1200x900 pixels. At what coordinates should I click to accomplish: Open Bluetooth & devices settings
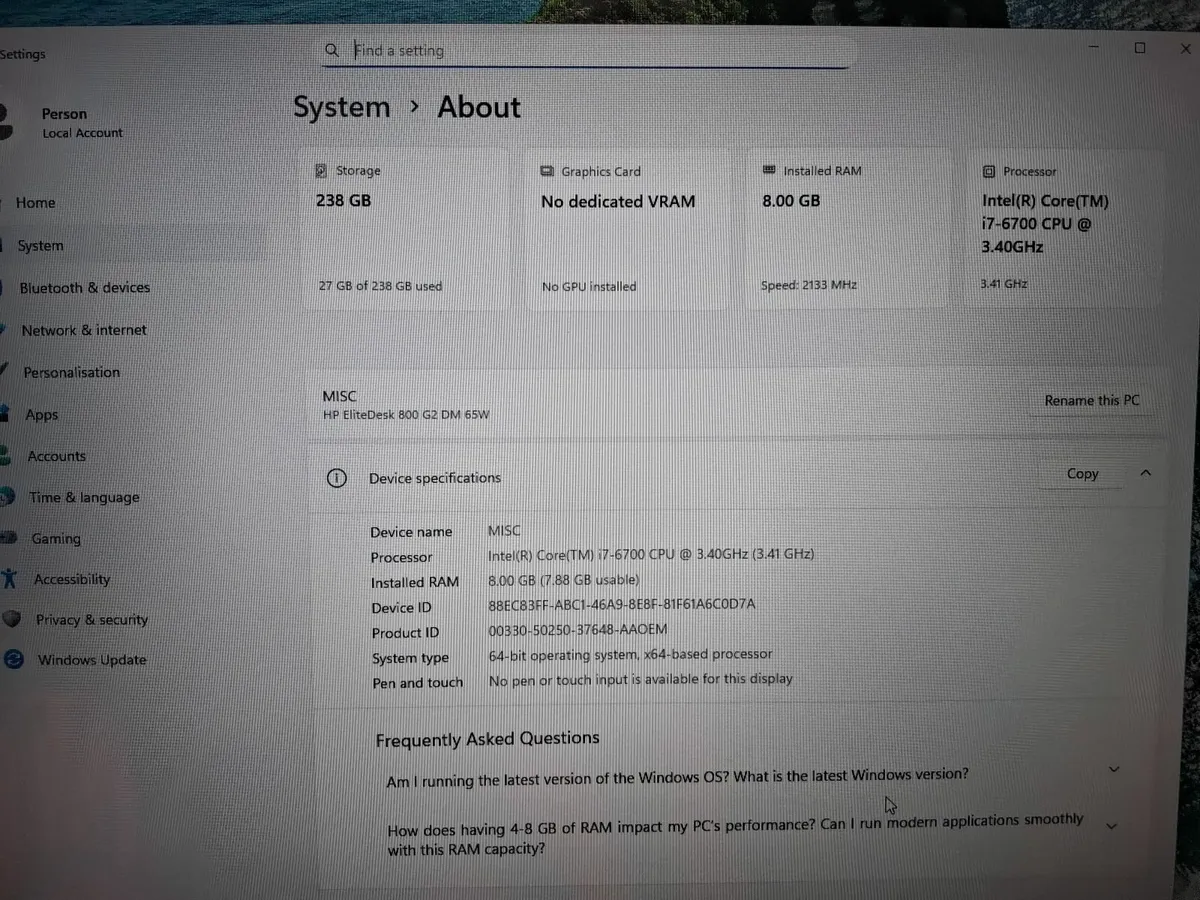click(x=84, y=288)
